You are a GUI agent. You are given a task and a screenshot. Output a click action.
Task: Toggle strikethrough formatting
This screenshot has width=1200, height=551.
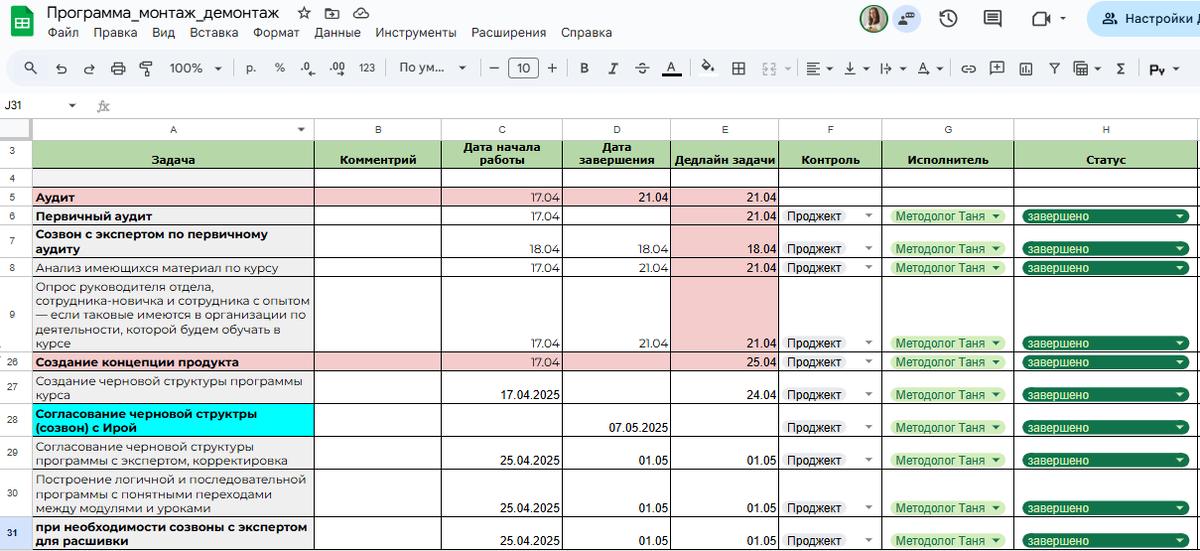pos(642,68)
